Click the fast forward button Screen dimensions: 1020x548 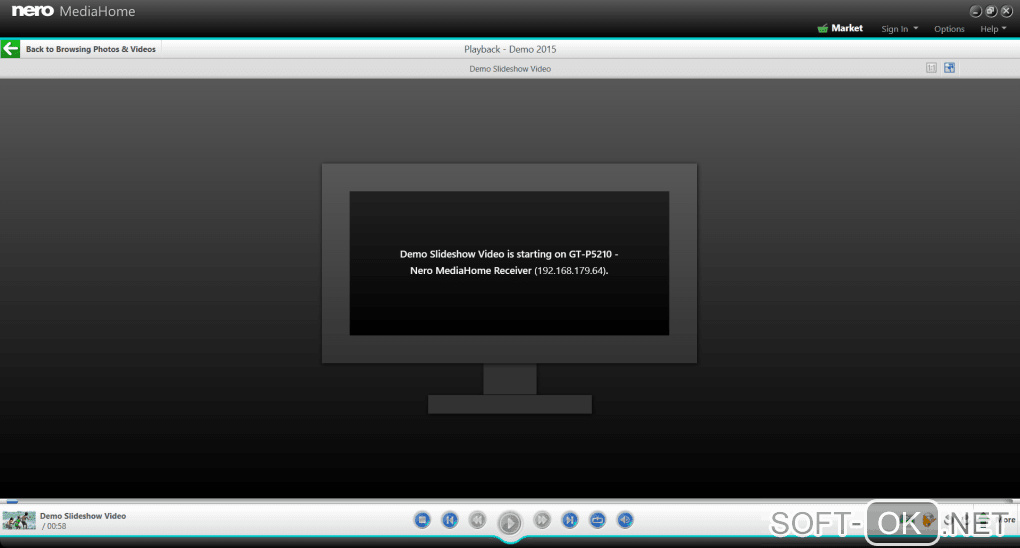coord(542,520)
